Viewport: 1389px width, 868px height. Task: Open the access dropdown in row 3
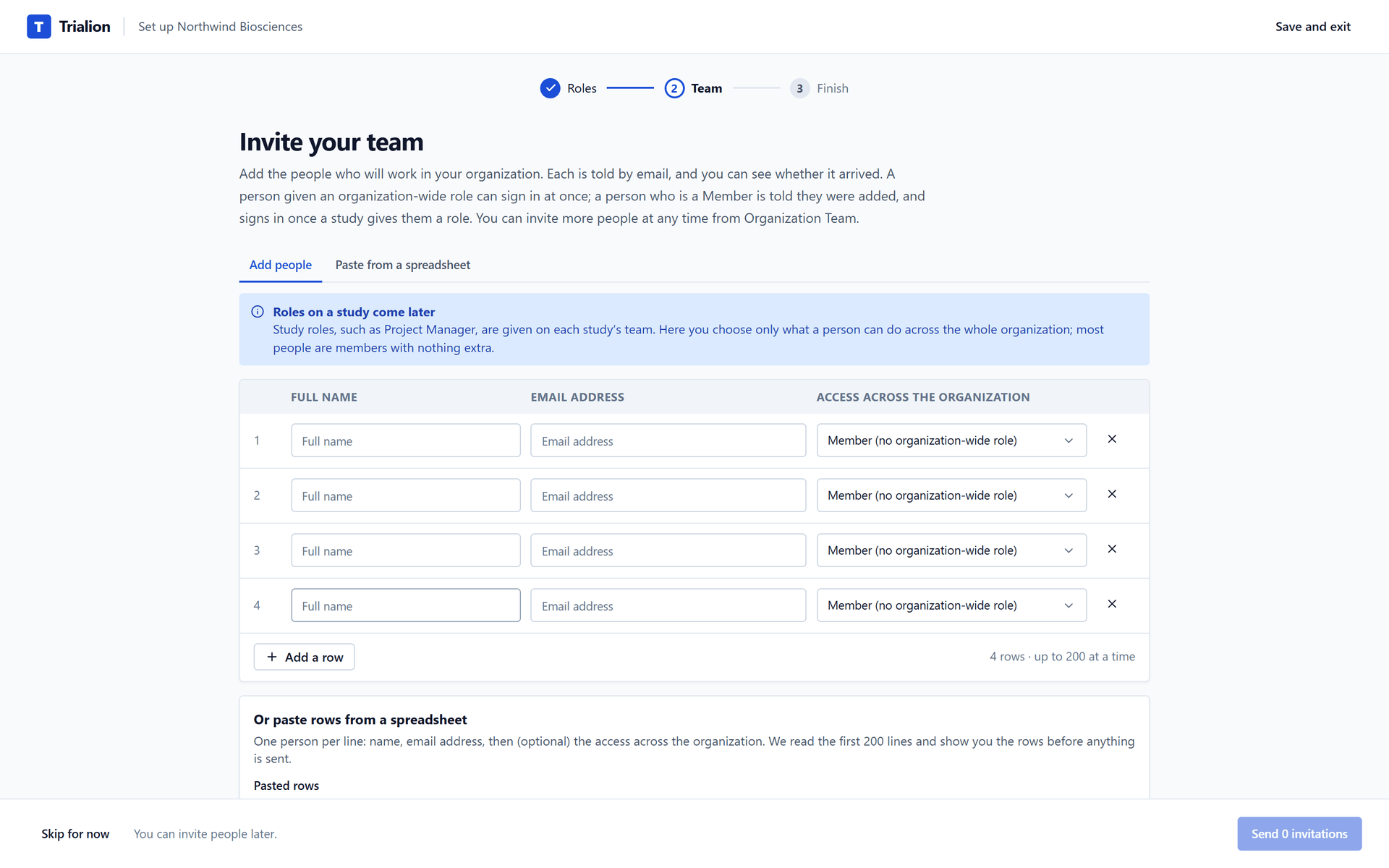click(x=951, y=550)
